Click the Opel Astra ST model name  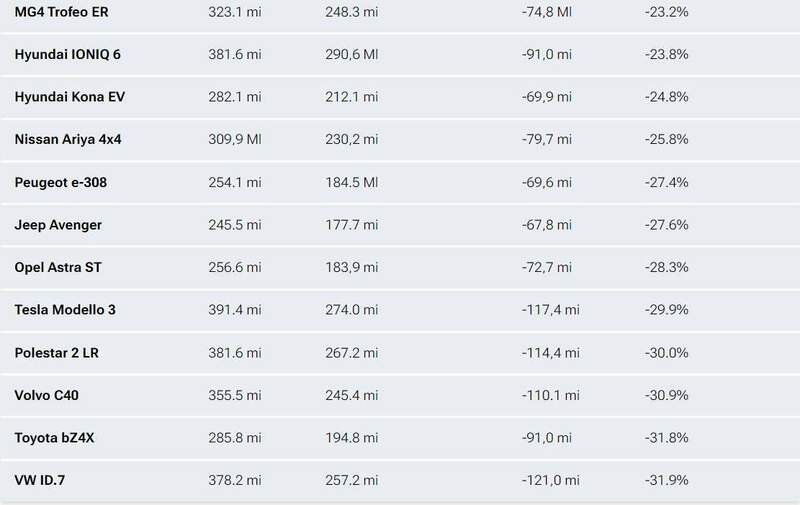tap(59, 268)
